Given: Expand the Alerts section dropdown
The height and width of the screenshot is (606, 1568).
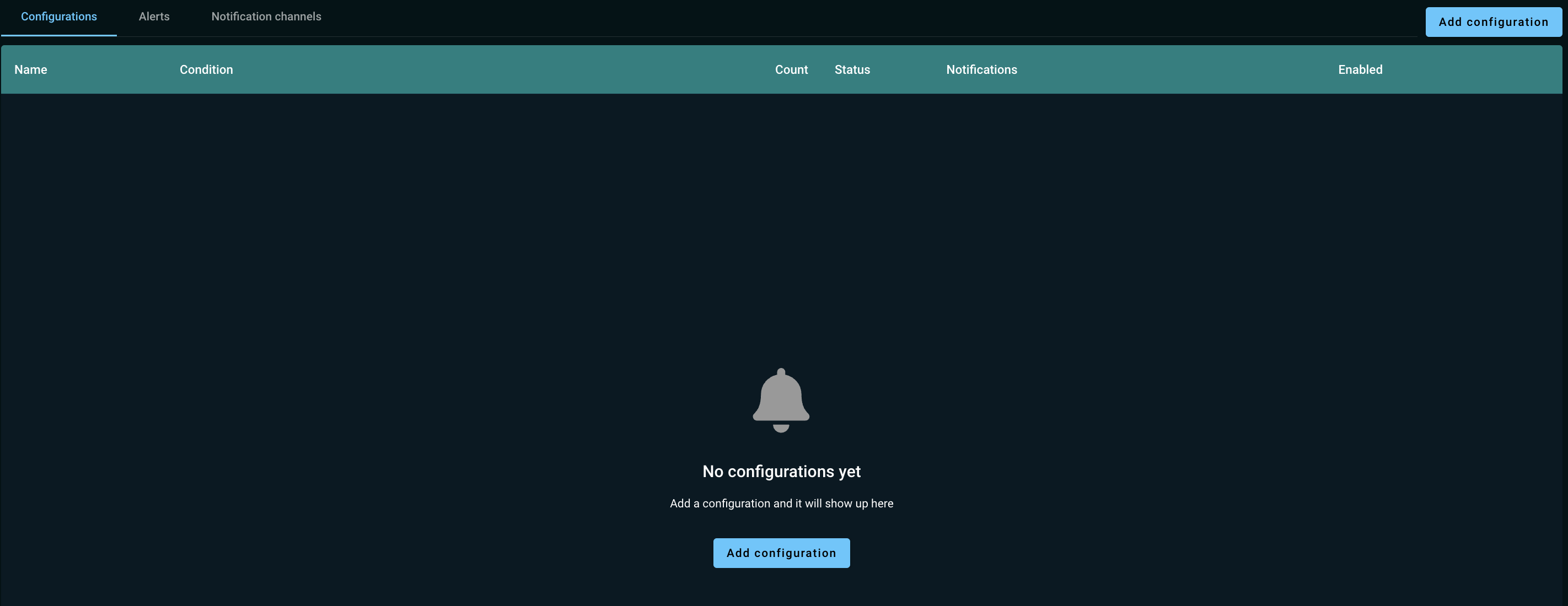Looking at the screenshot, I should click(154, 16).
